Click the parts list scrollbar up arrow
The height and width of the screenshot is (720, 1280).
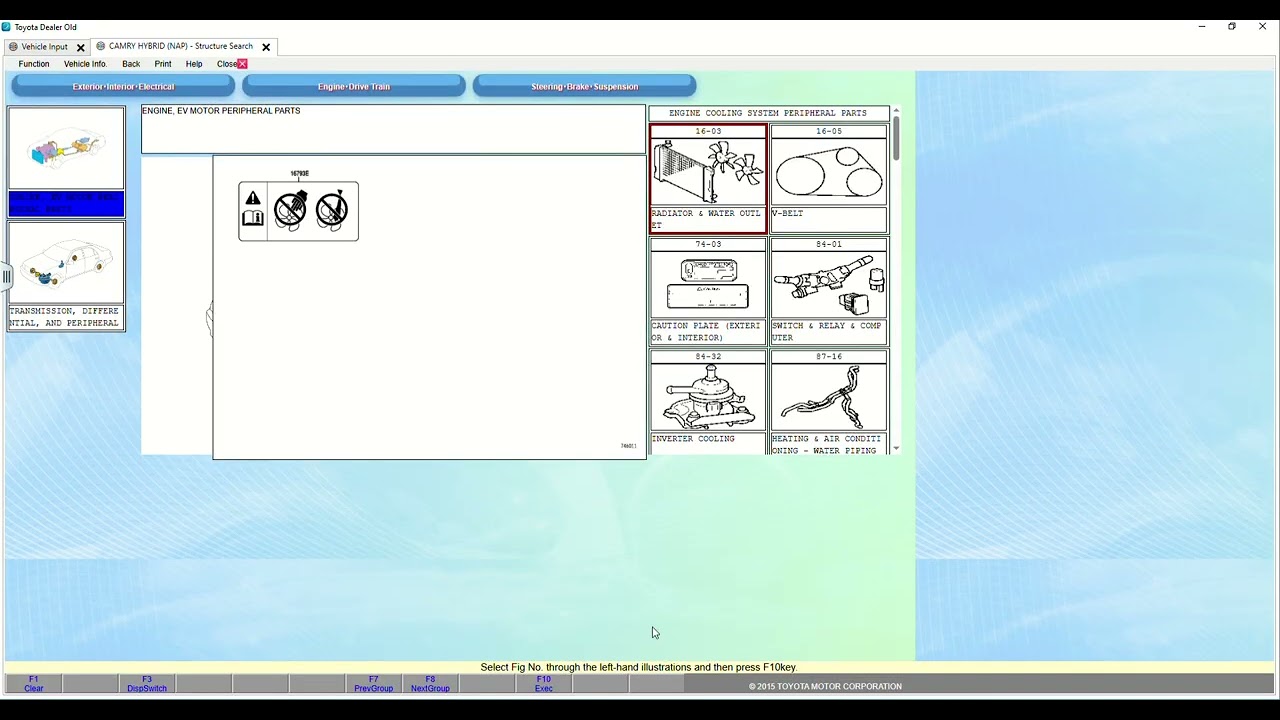tap(896, 110)
